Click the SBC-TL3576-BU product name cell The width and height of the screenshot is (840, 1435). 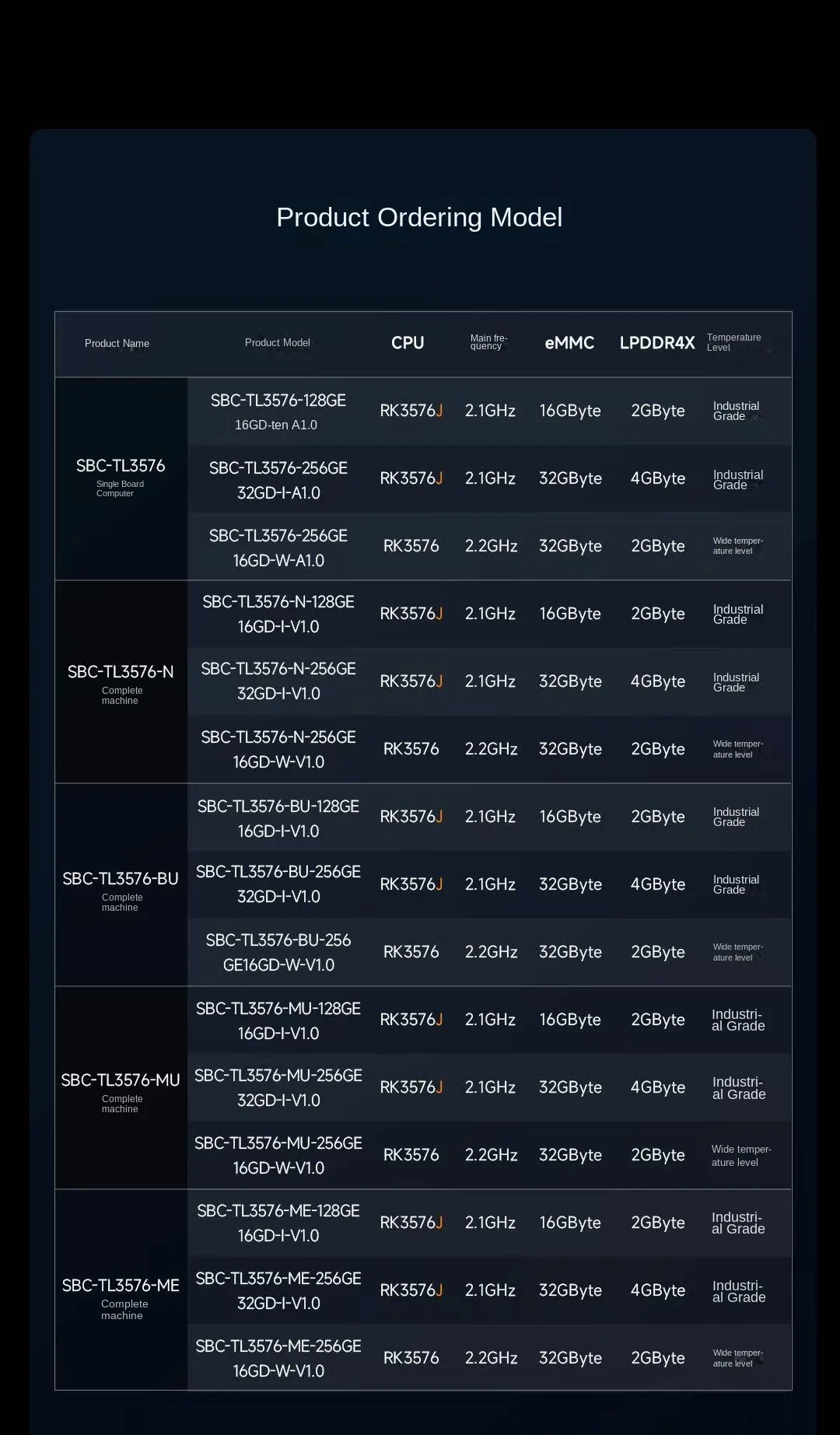tap(121, 885)
